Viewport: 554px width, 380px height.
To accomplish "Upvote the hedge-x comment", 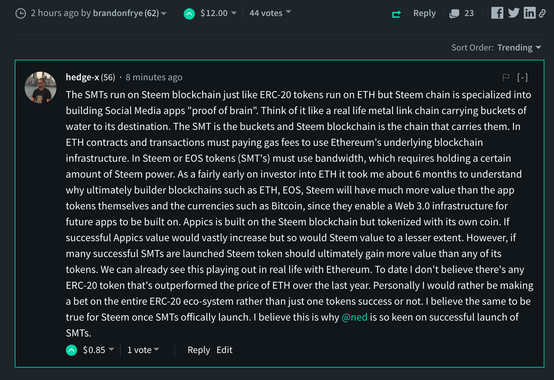I will [x=71, y=350].
